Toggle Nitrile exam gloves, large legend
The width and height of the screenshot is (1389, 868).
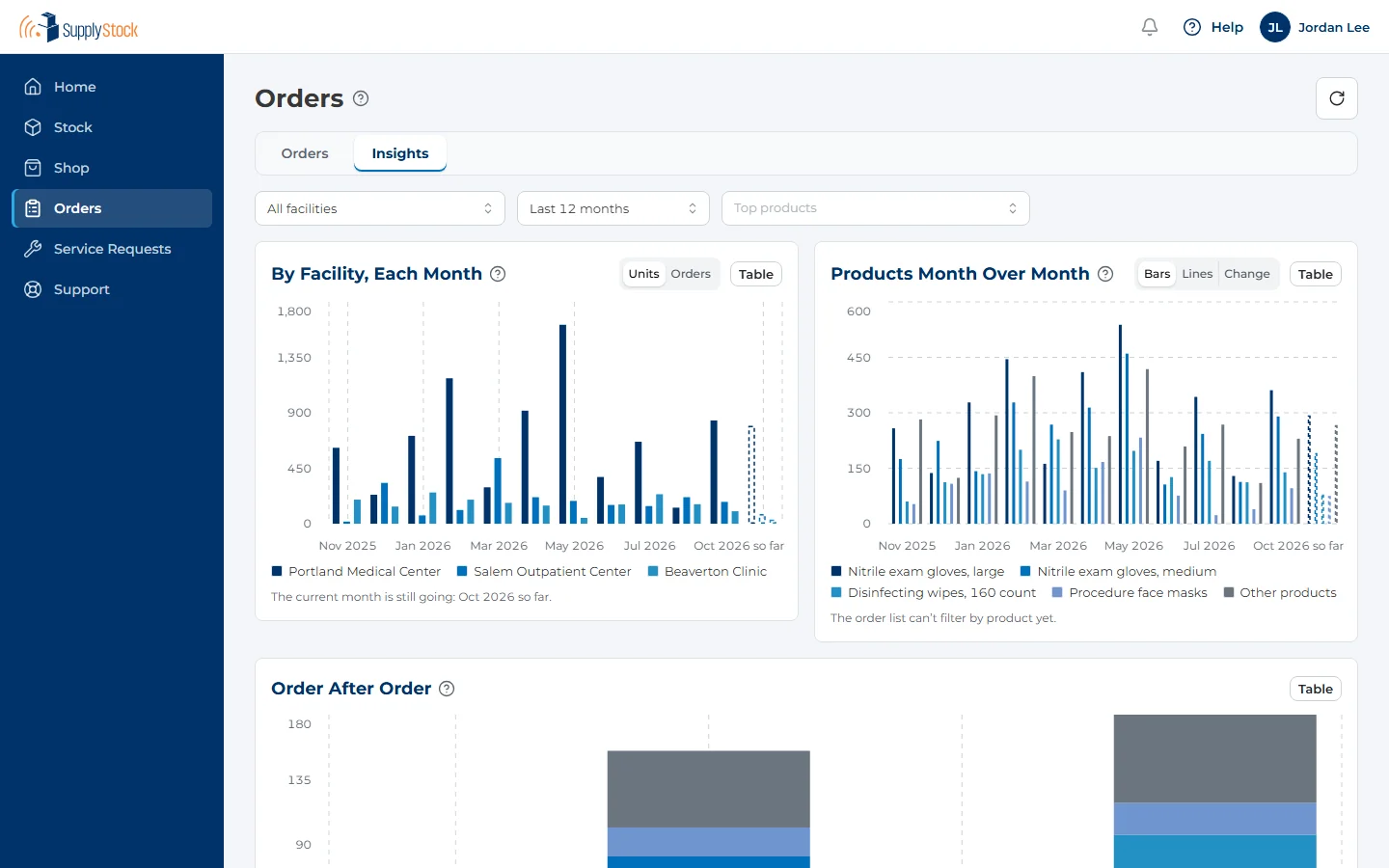coord(917,571)
